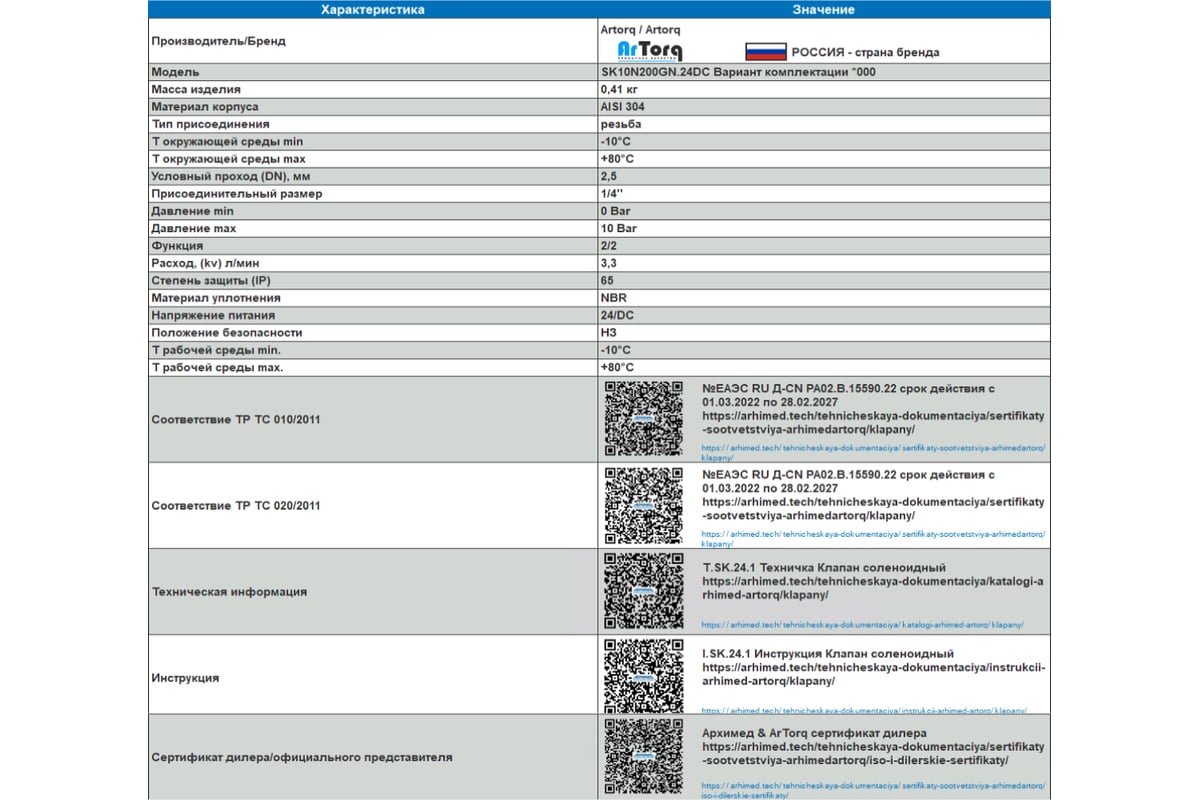The height and width of the screenshot is (800, 1200).
Task: Select the QR code in Техническая информация row
Action: coord(644,591)
